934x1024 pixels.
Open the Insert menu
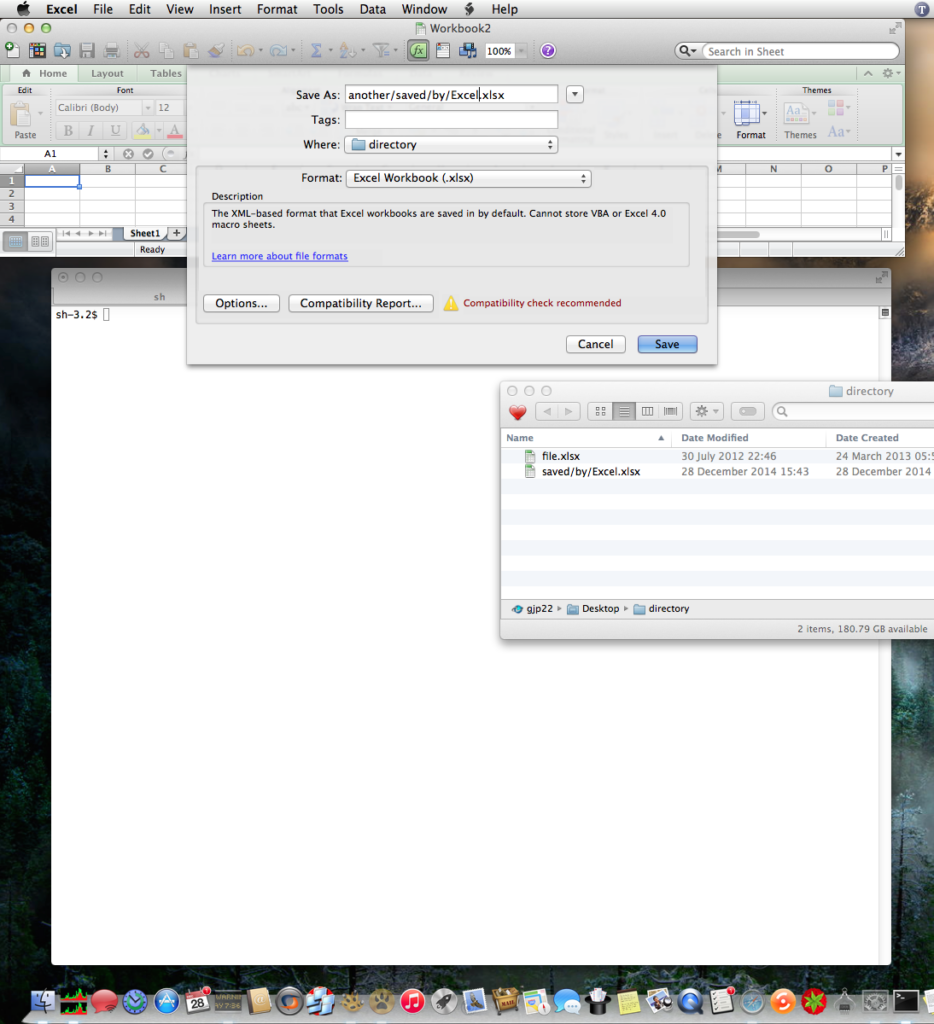(225, 9)
